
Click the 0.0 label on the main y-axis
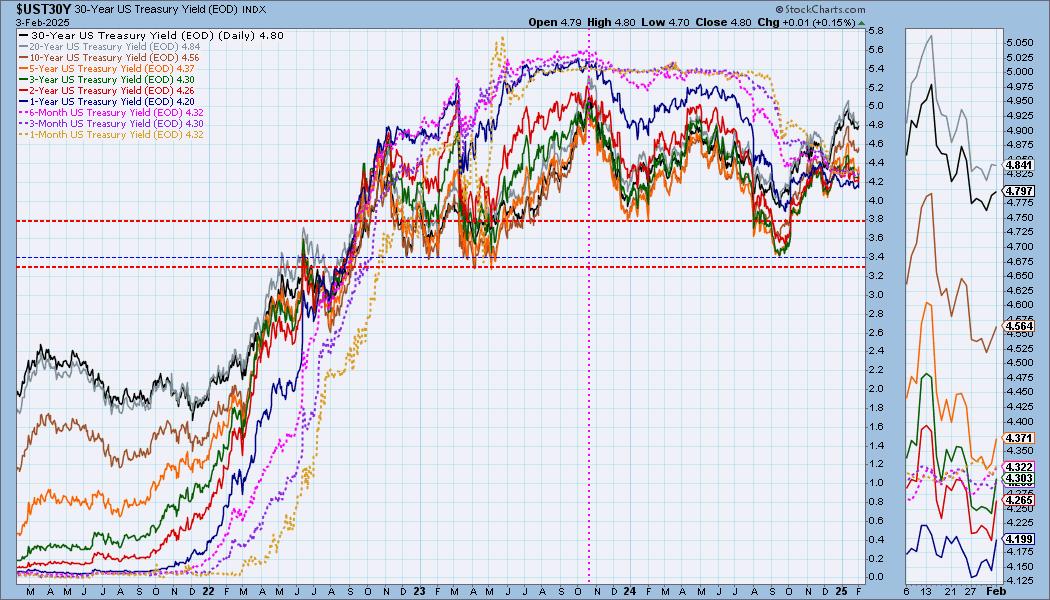click(x=876, y=577)
